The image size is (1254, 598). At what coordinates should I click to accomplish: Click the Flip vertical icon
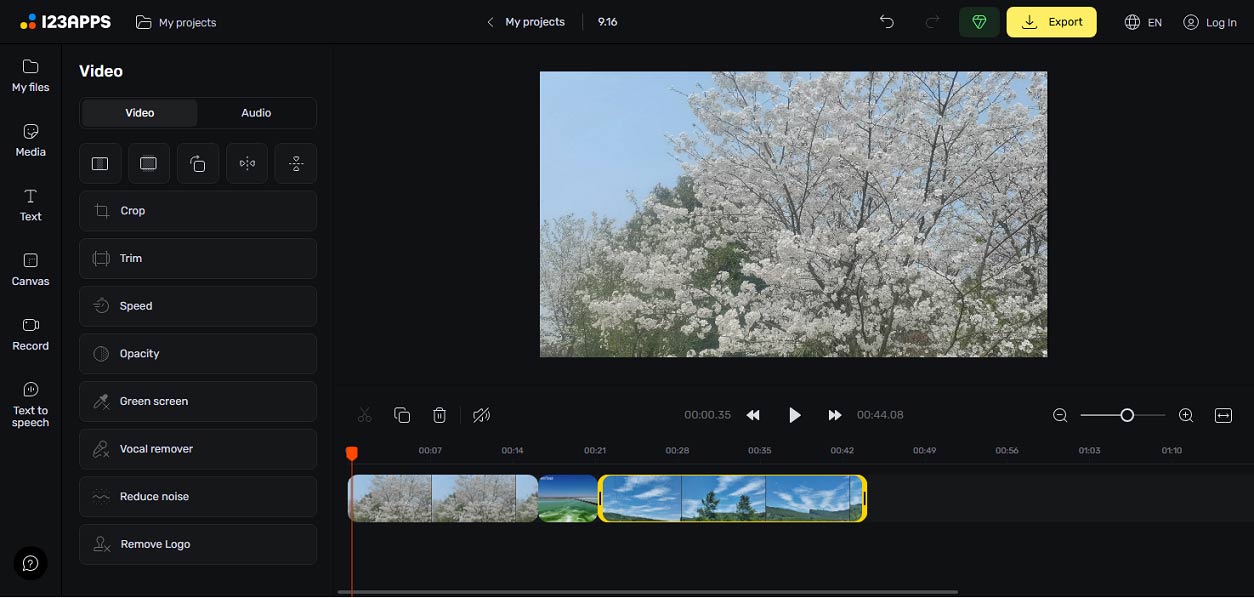[x=295, y=163]
